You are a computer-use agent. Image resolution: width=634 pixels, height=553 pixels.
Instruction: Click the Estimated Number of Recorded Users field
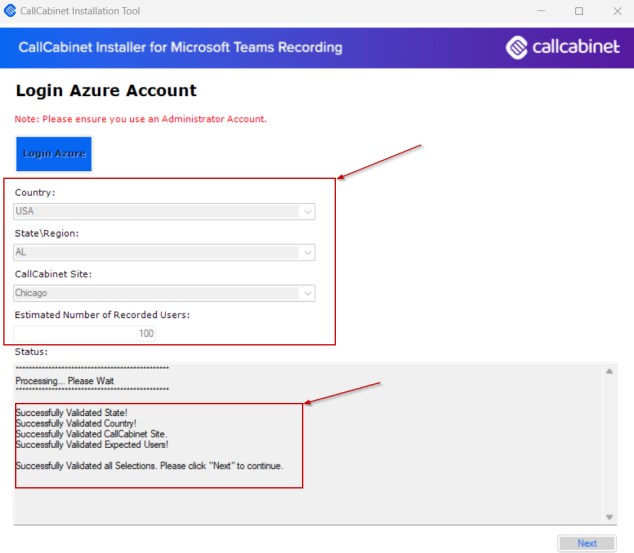point(85,333)
